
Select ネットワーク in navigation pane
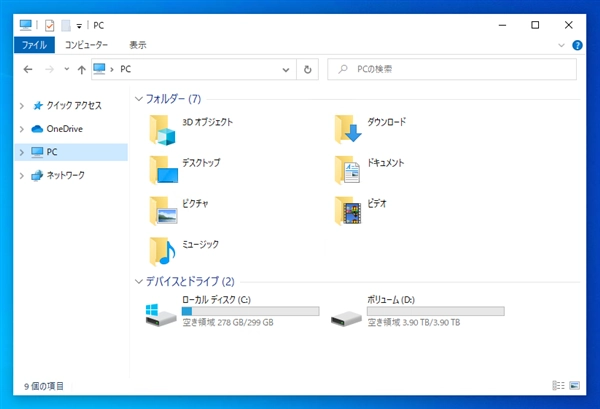coord(65,175)
